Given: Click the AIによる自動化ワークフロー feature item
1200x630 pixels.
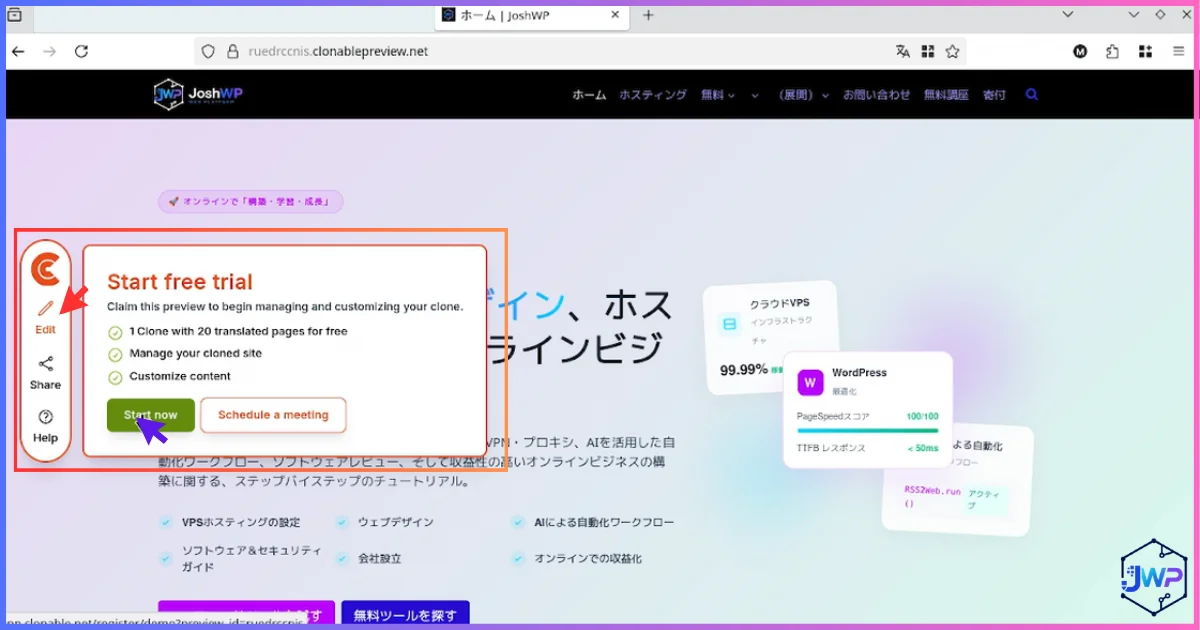Looking at the screenshot, I should 593,522.
